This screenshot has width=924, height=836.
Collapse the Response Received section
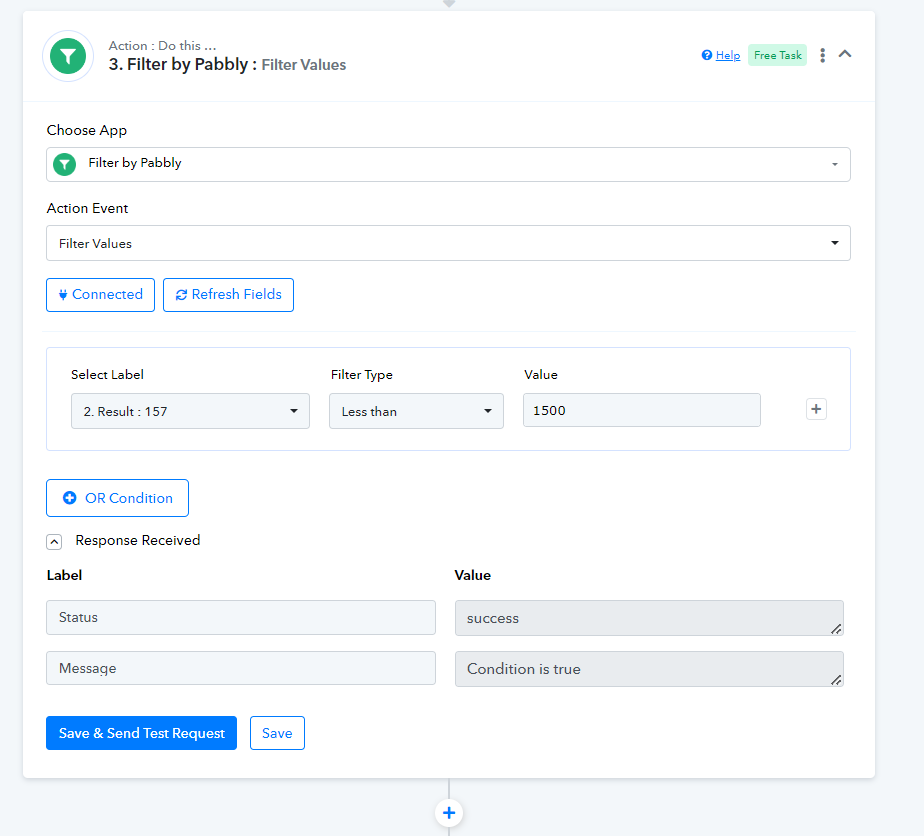point(54,541)
